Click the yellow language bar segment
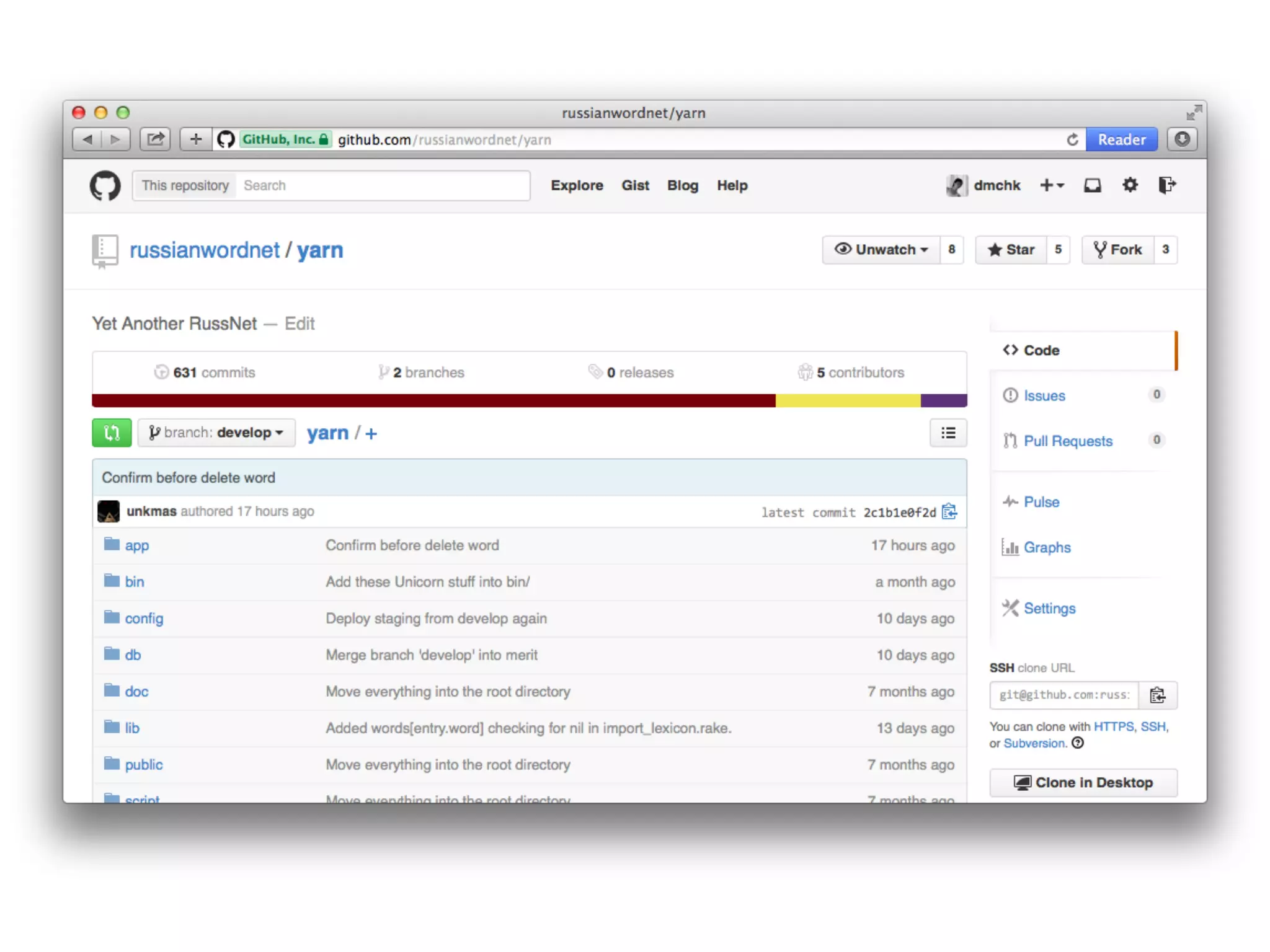1270x952 pixels. pyautogui.click(x=847, y=401)
